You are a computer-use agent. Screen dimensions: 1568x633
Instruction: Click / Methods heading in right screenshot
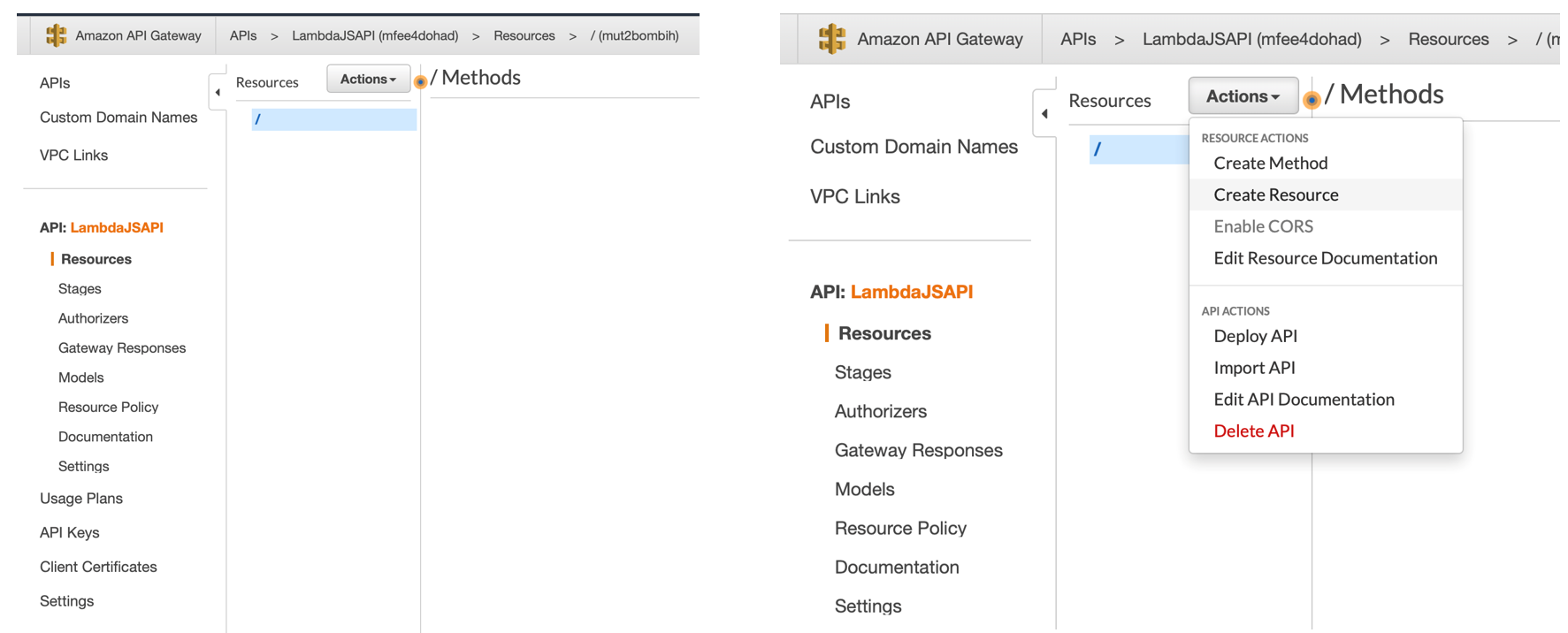(1384, 95)
